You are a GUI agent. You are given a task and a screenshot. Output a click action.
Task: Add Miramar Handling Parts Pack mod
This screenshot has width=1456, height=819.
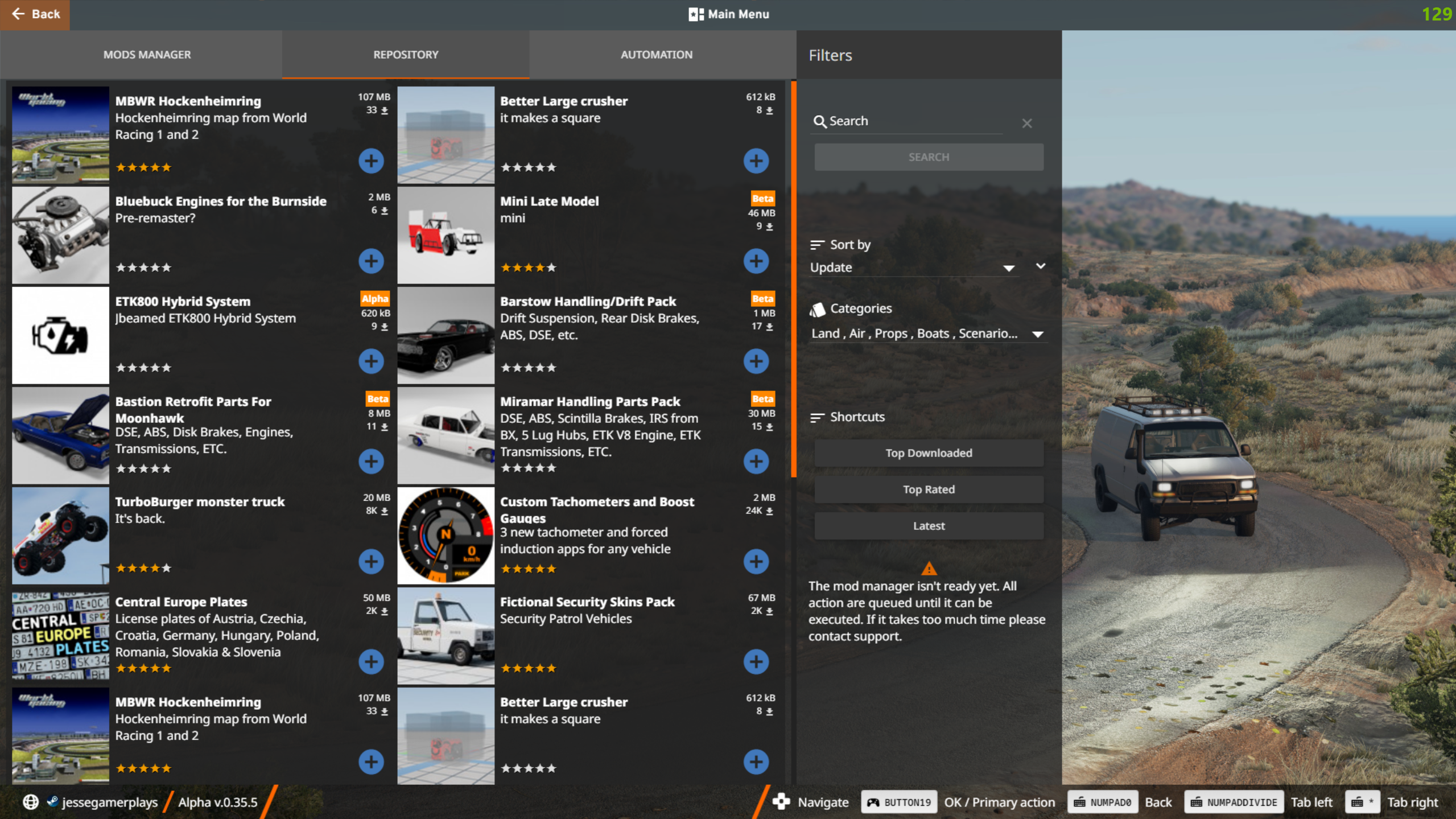756,461
